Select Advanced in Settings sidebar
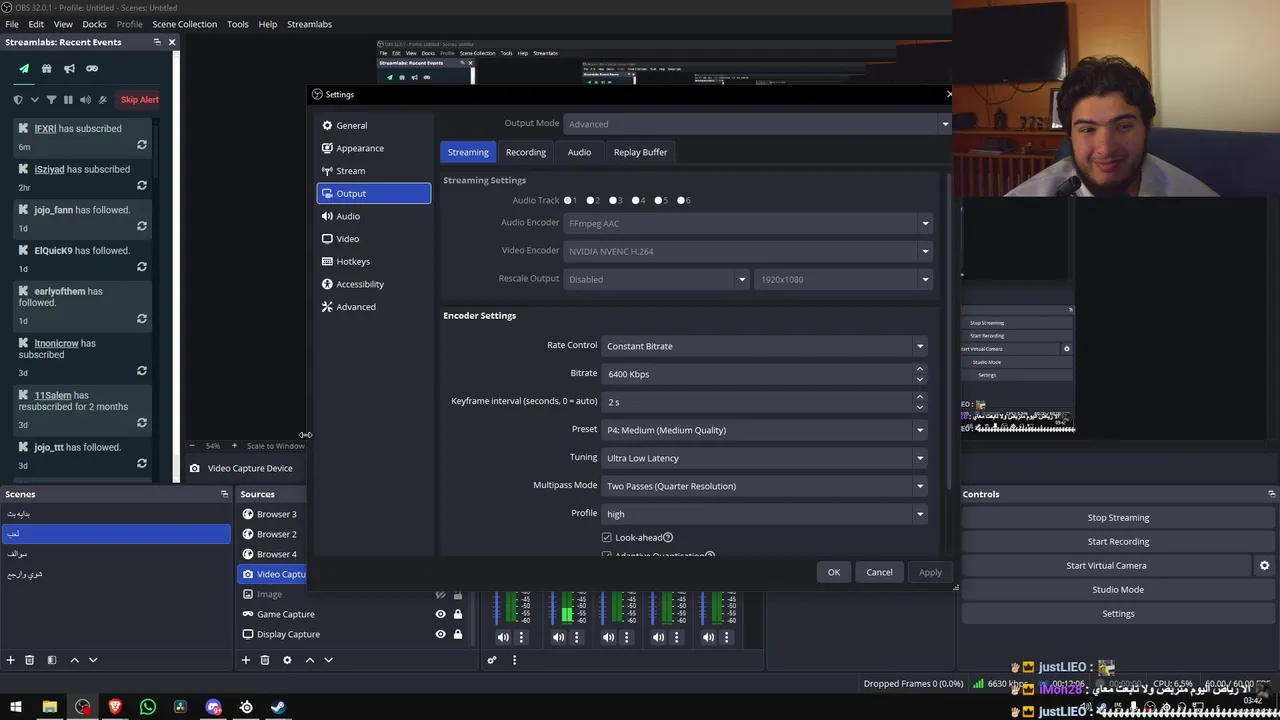Viewport: 1280px width, 720px height. tap(374, 307)
